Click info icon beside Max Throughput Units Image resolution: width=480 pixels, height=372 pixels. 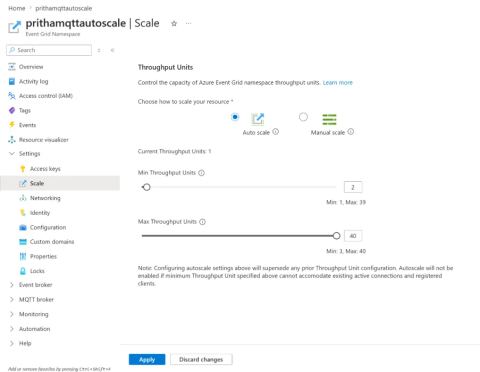[x=202, y=222]
